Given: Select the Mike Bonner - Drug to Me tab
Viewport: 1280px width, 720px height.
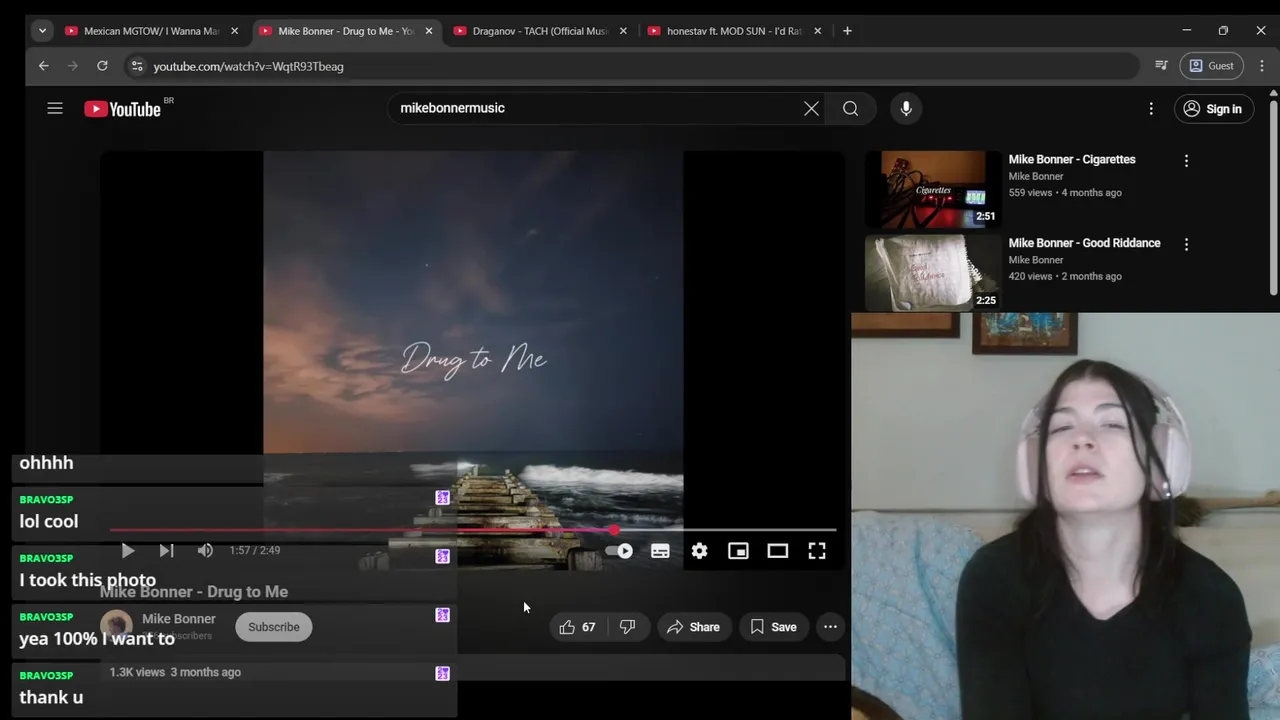Looking at the screenshot, I should 345,31.
